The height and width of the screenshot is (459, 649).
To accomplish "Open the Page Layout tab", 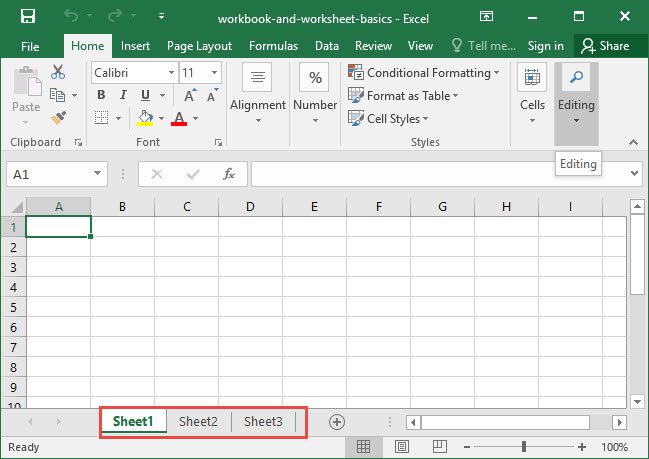I will click(x=199, y=46).
